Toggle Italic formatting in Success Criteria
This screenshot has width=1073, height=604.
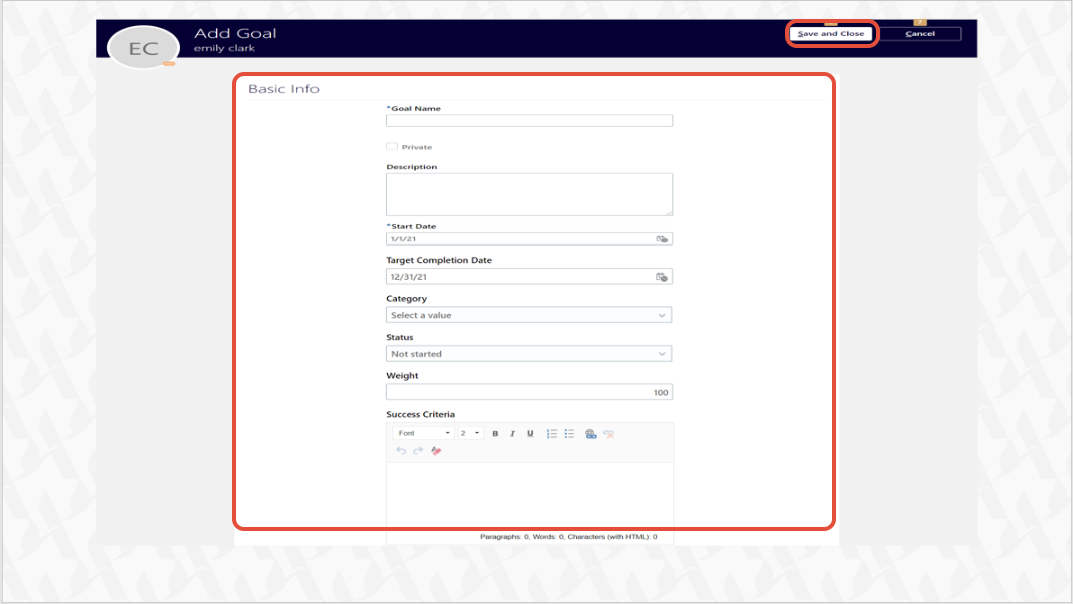(513, 434)
